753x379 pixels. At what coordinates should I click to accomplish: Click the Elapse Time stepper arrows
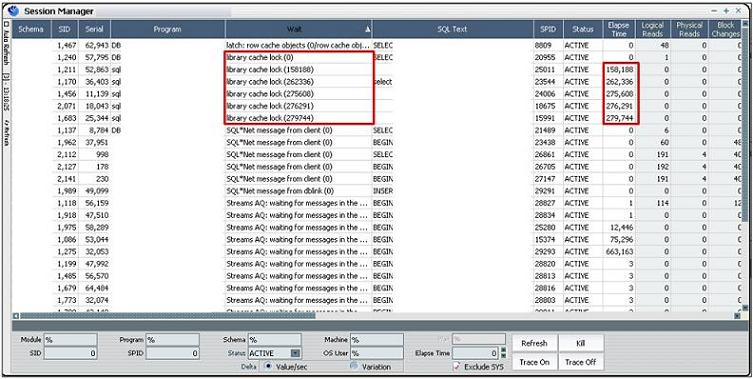(x=503, y=353)
